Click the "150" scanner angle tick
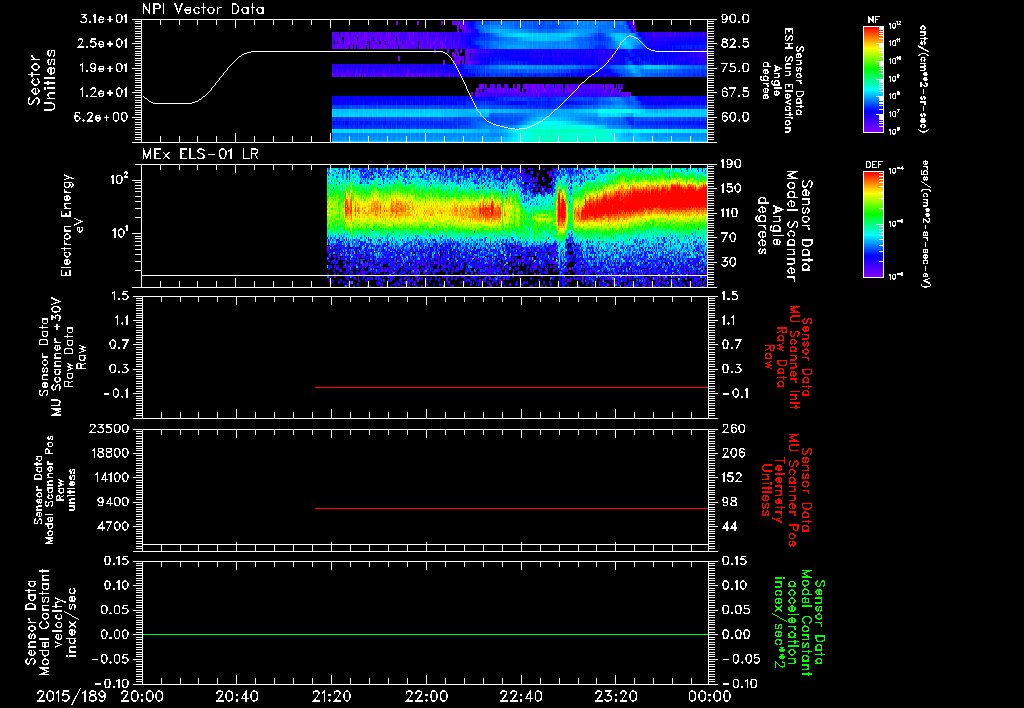1024x708 pixels. [732, 188]
